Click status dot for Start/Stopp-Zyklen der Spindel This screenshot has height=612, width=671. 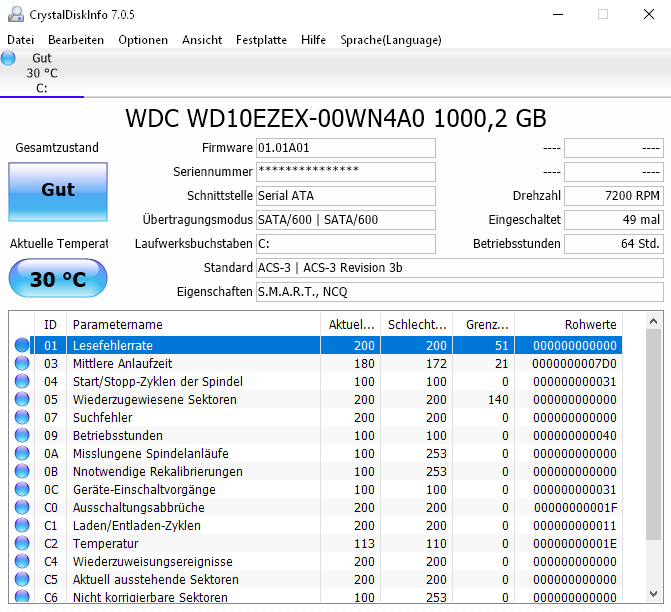pyautogui.click(x=22, y=381)
